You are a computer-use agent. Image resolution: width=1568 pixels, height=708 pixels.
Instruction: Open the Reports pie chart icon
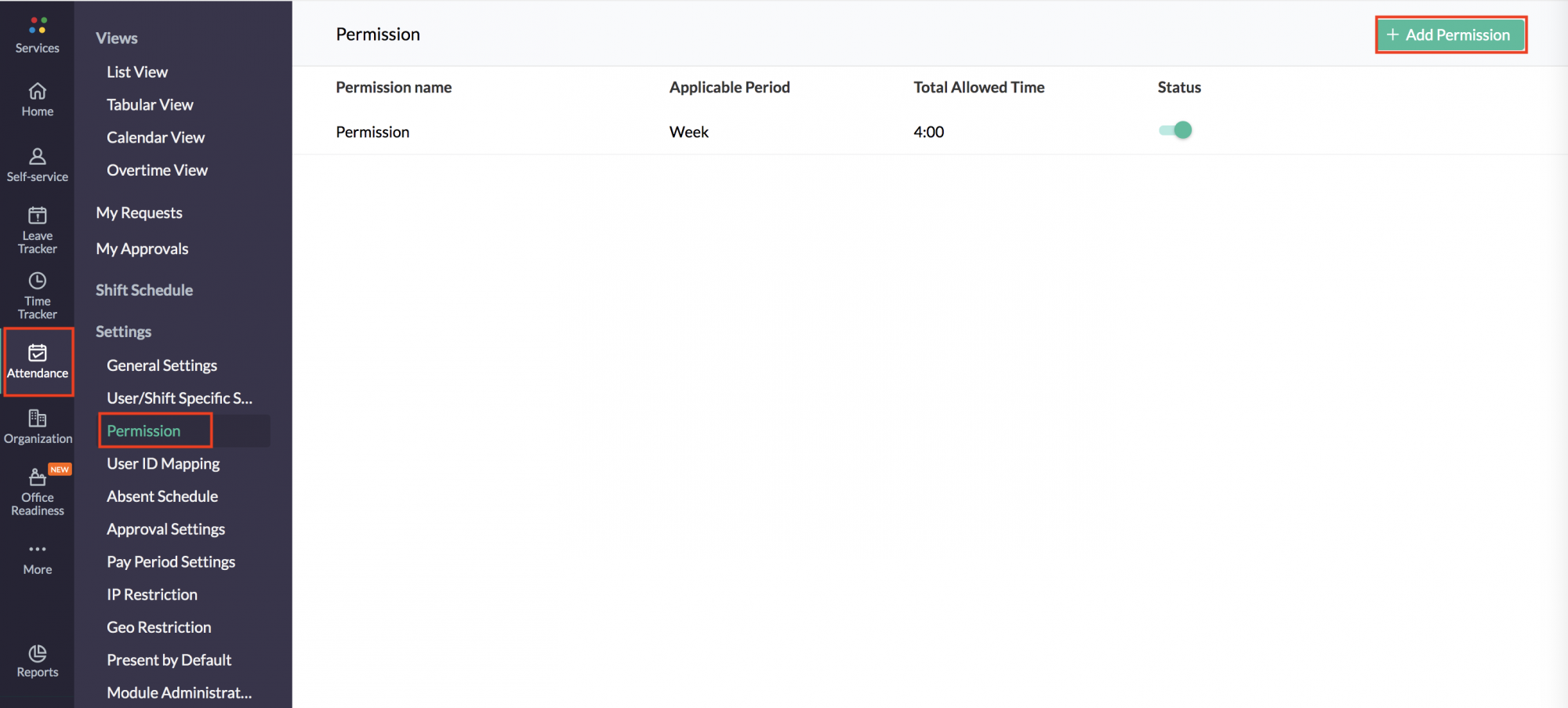38,653
